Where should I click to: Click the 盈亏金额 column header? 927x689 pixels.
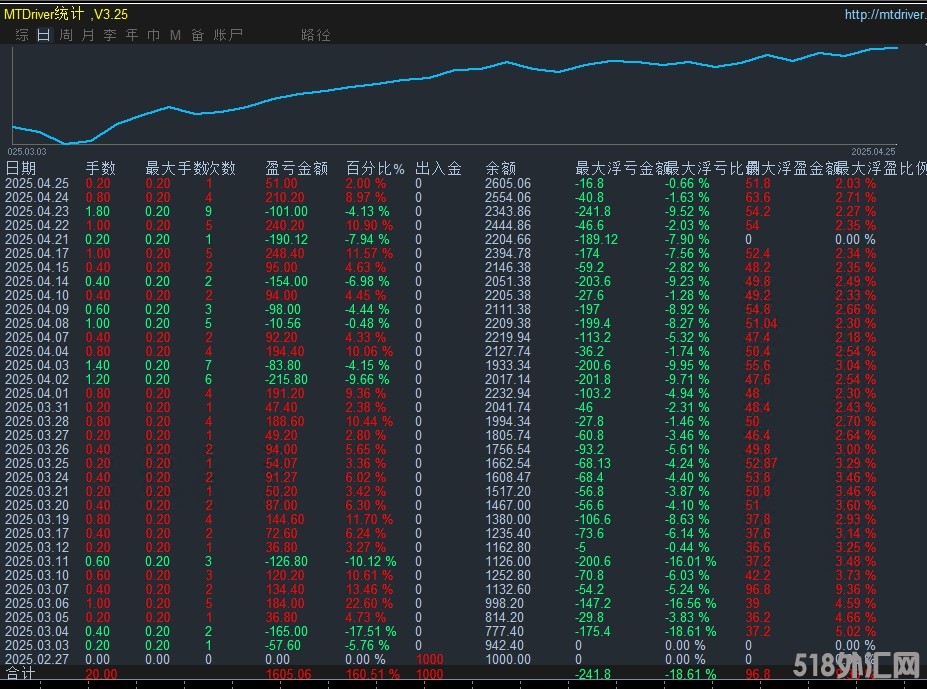tap(297, 168)
